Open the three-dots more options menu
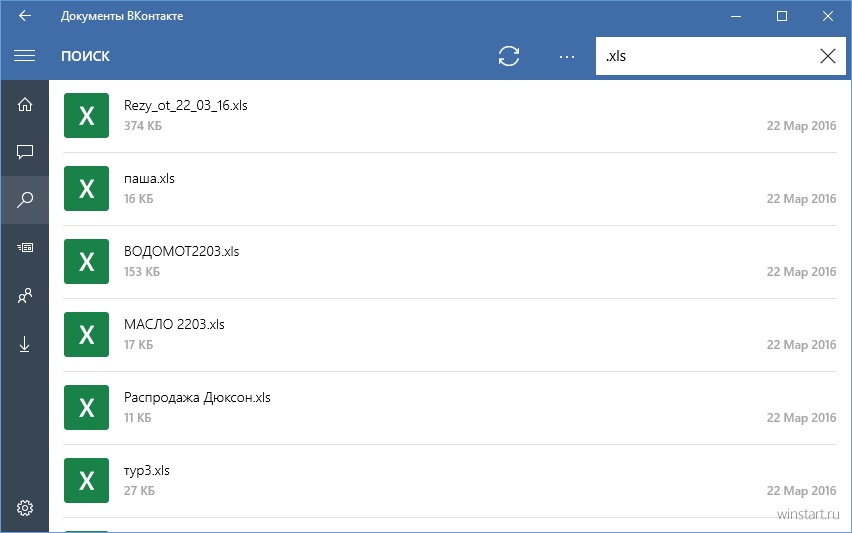 tap(567, 56)
